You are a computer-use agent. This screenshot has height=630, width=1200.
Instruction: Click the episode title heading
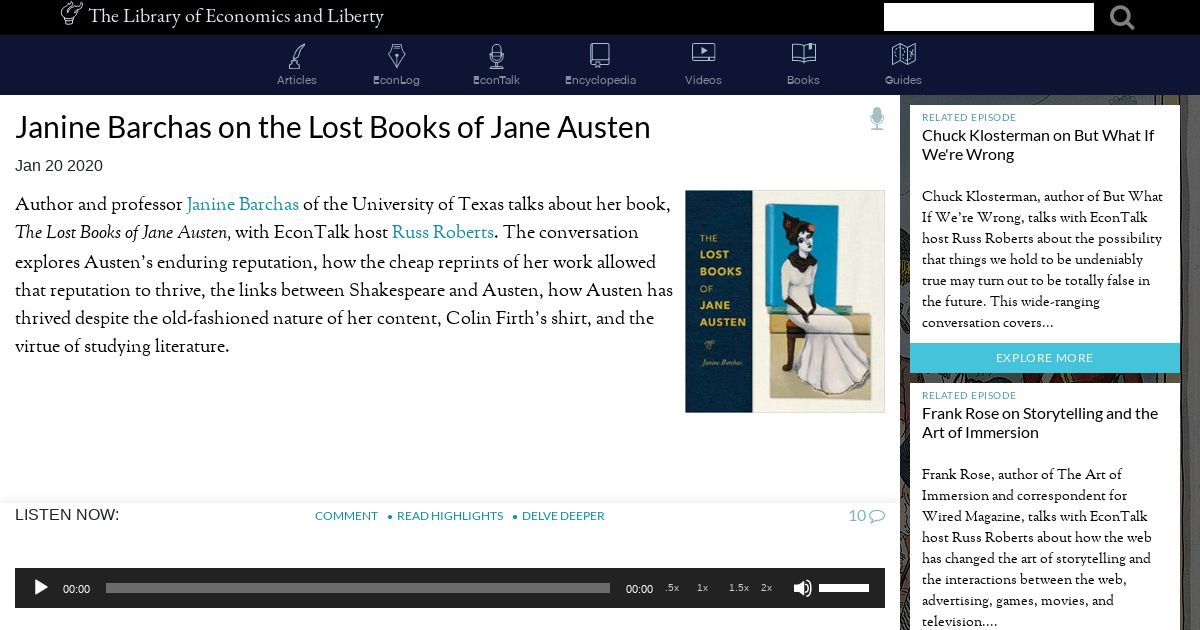333,128
